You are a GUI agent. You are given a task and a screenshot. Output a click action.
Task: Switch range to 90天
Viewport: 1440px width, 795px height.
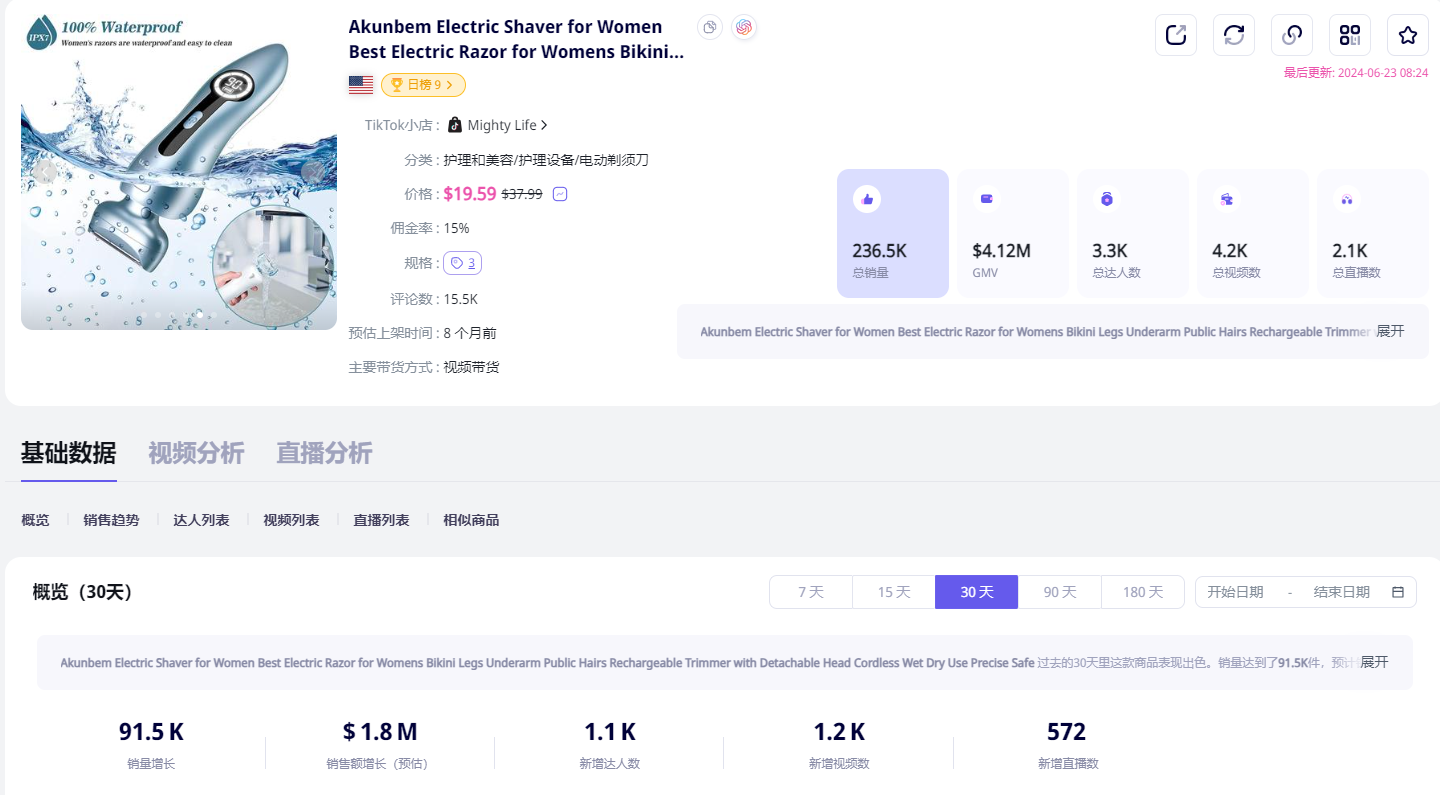1059,592
